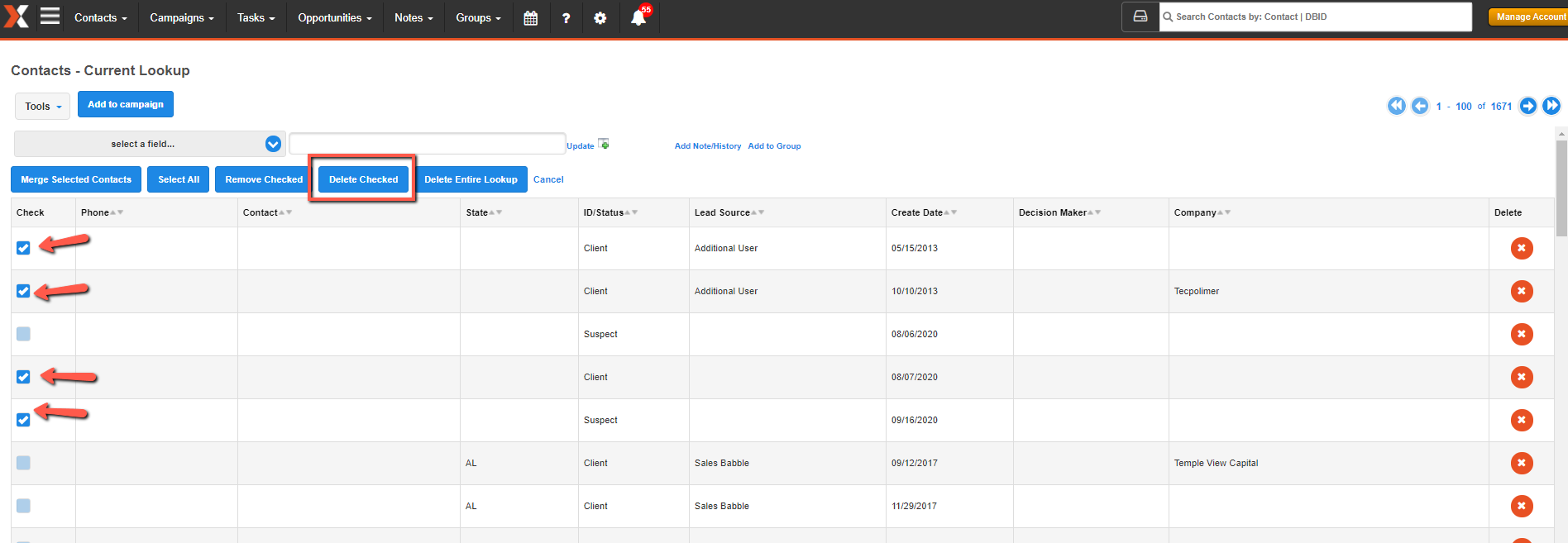Go to next page arrow
The height and width of the screenshot is (543, 1568).
click(1528, 106)
